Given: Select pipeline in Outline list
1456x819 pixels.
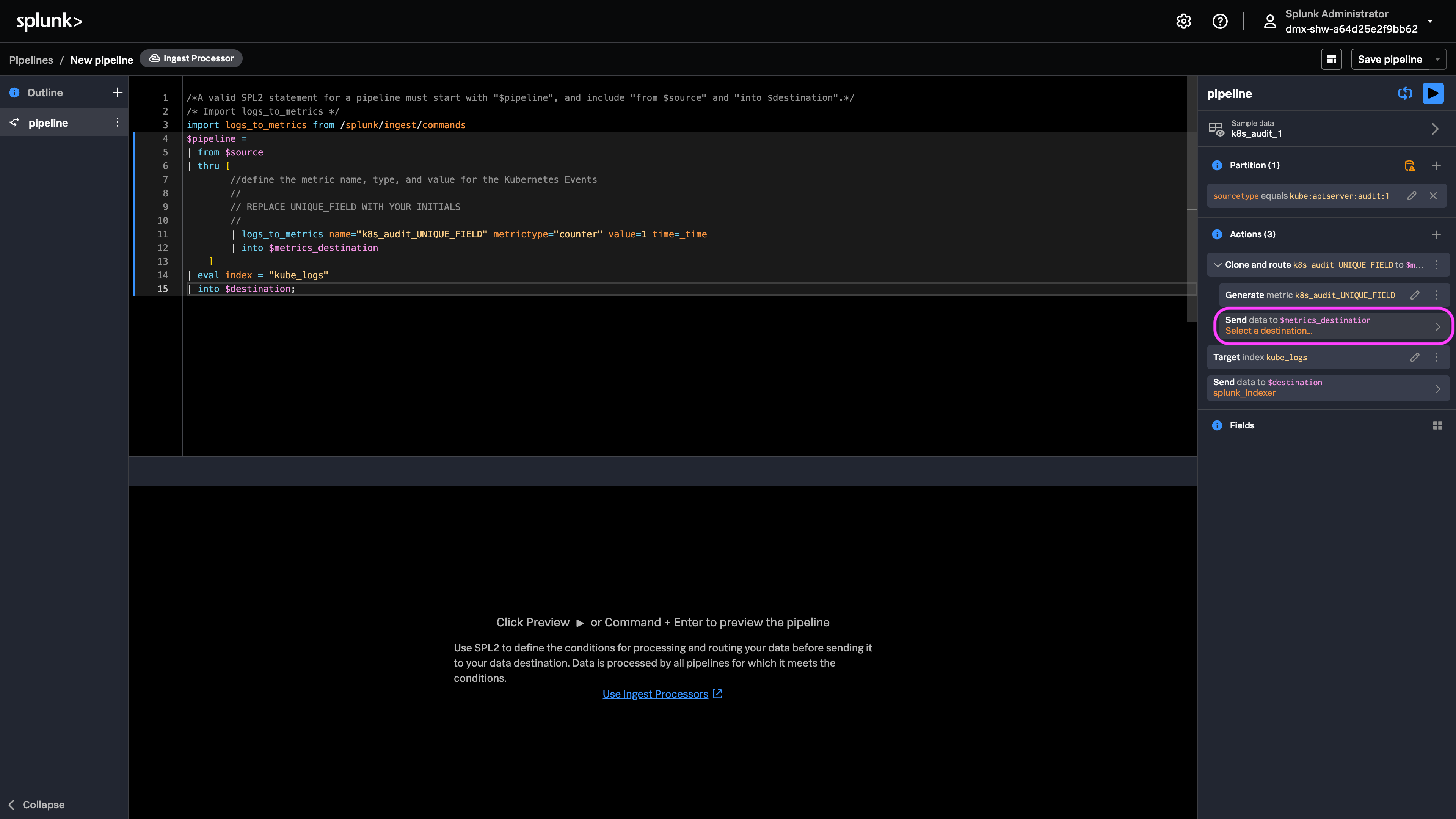Looking at the screenshot, I should click(x=64, y=122).
